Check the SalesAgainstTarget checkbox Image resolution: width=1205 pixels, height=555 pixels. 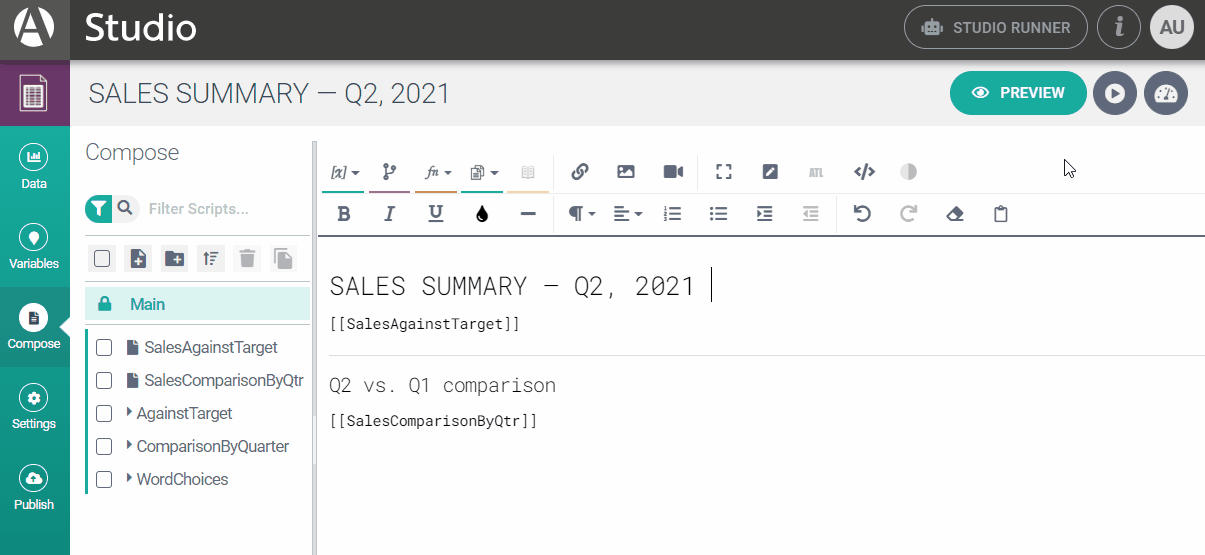point(103,348)
